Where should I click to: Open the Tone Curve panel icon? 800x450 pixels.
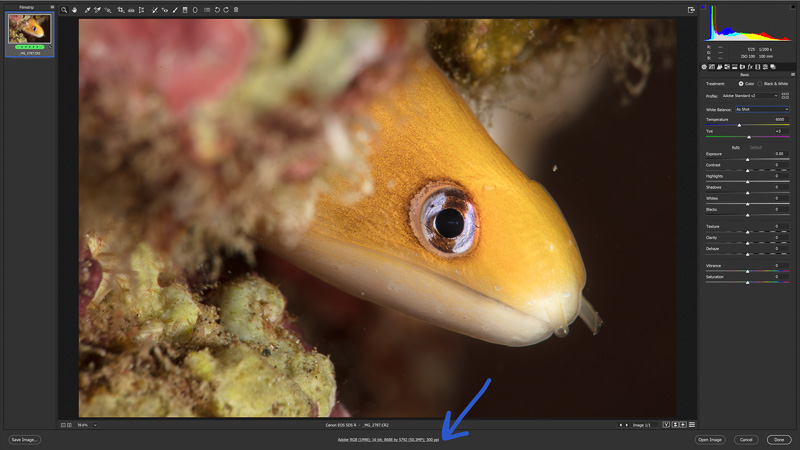[712, 67]
